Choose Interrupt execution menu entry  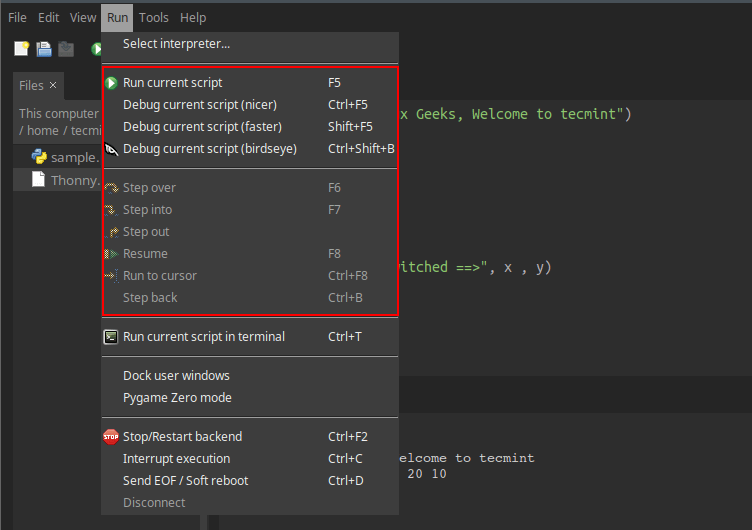coord(176,459)
